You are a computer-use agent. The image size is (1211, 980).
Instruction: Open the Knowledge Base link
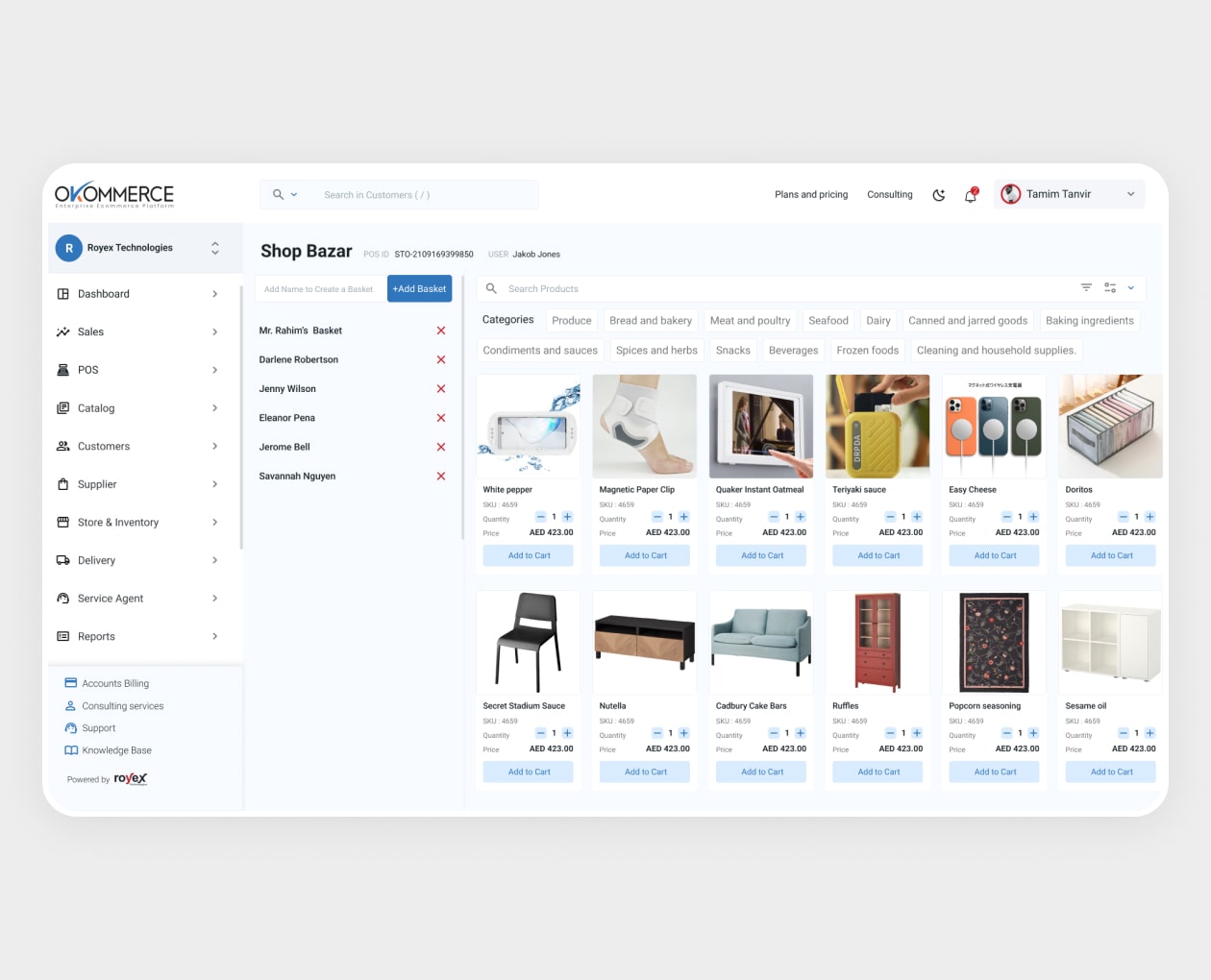pos(115,750)
